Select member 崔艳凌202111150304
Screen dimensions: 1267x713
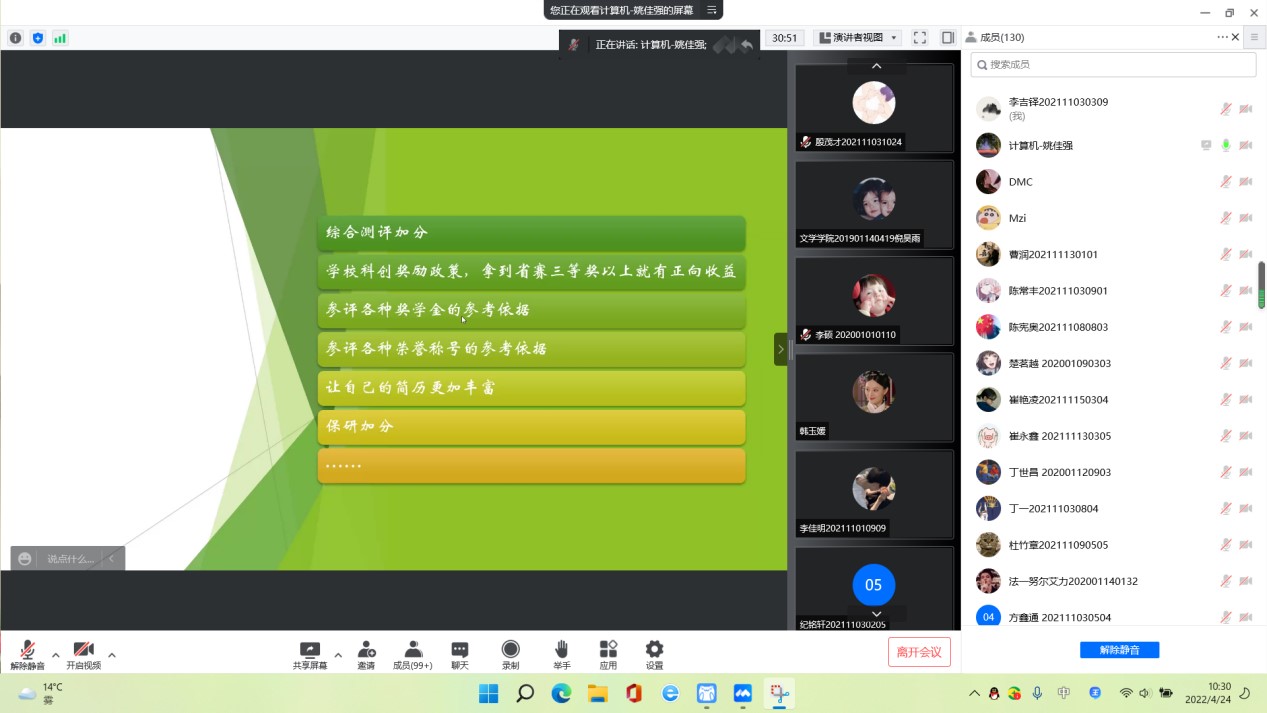click(x=1113, y=400)
